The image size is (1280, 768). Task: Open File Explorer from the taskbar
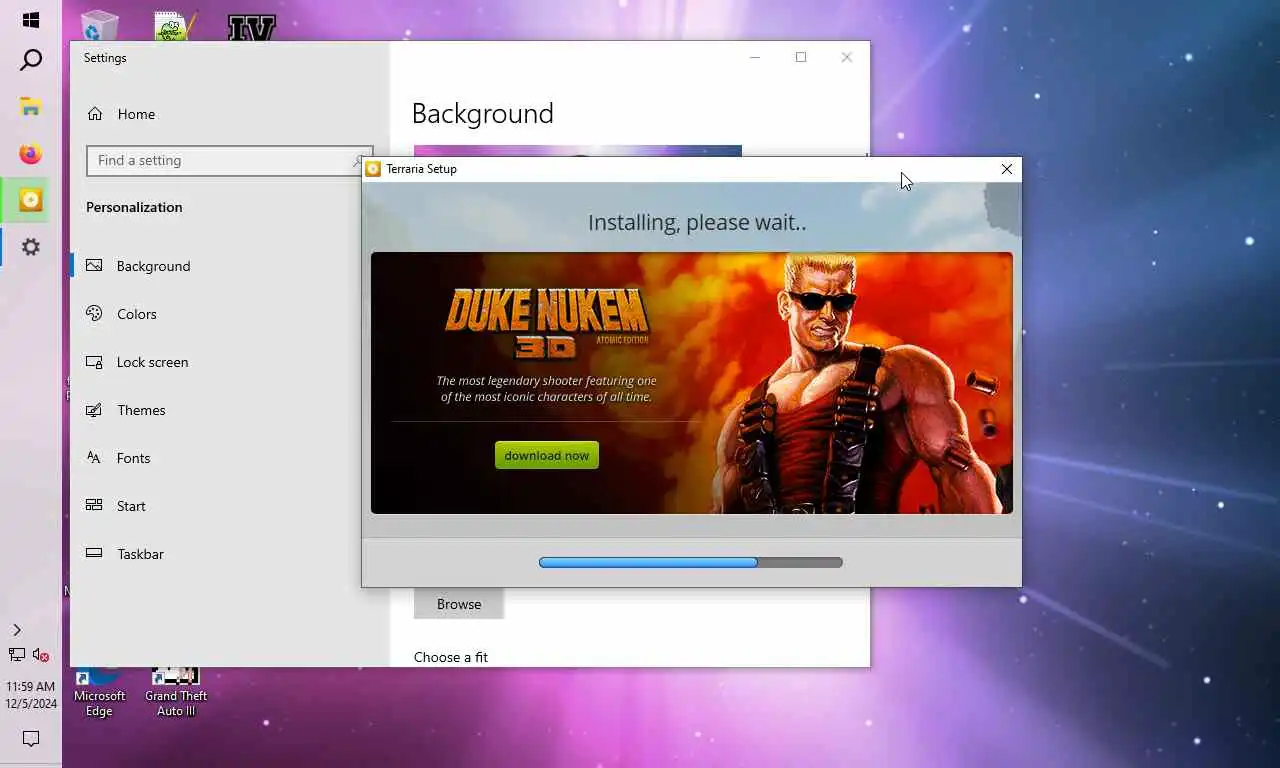click(31, 107)
